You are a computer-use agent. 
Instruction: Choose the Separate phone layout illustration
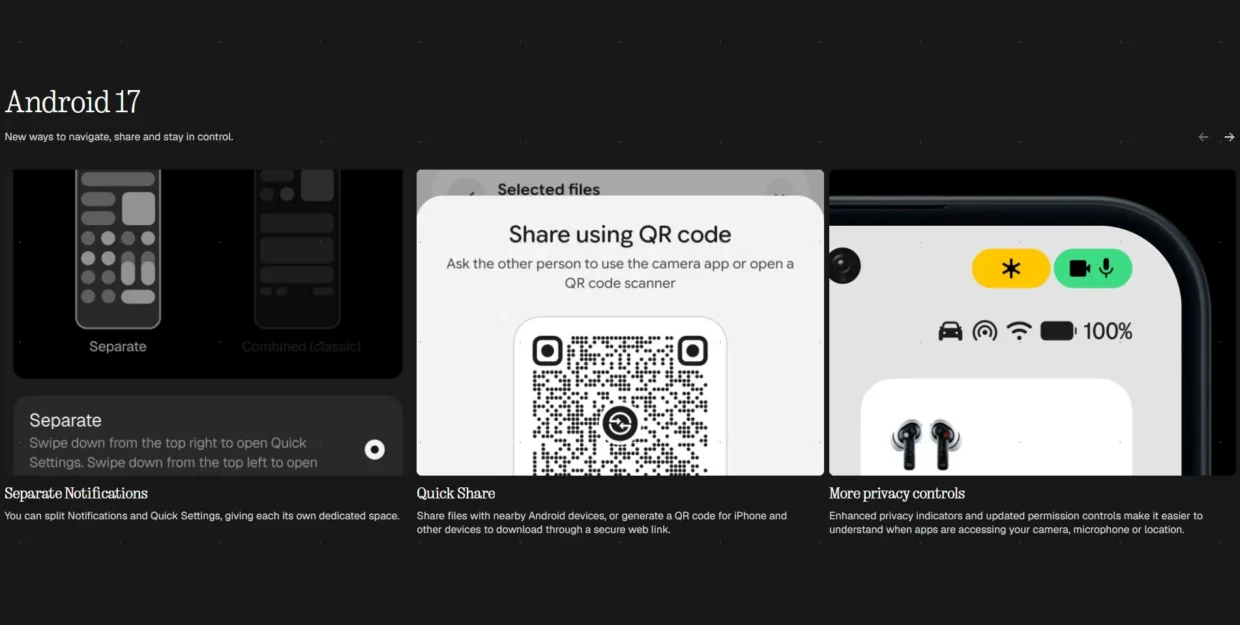click(x=118, y=249)
